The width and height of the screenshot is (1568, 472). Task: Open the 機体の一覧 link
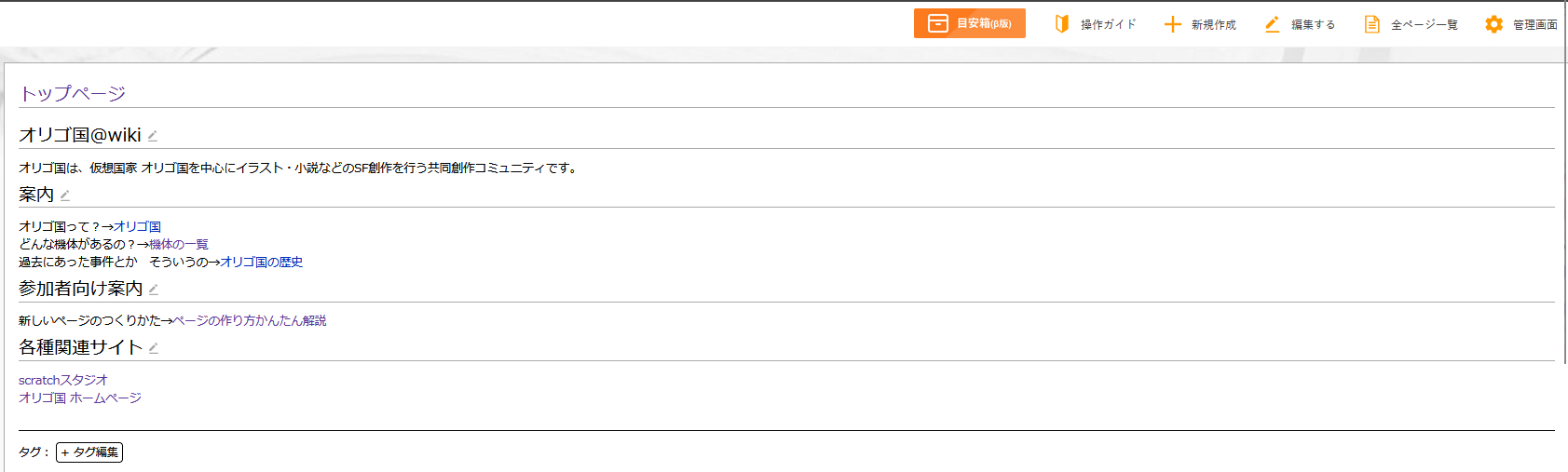[x=179, y=244]
